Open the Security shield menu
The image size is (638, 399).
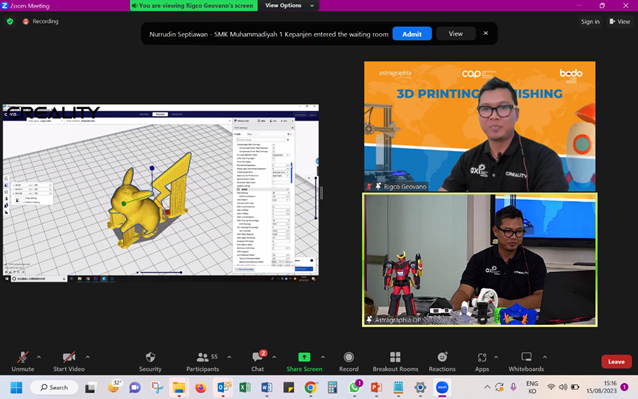150,362
